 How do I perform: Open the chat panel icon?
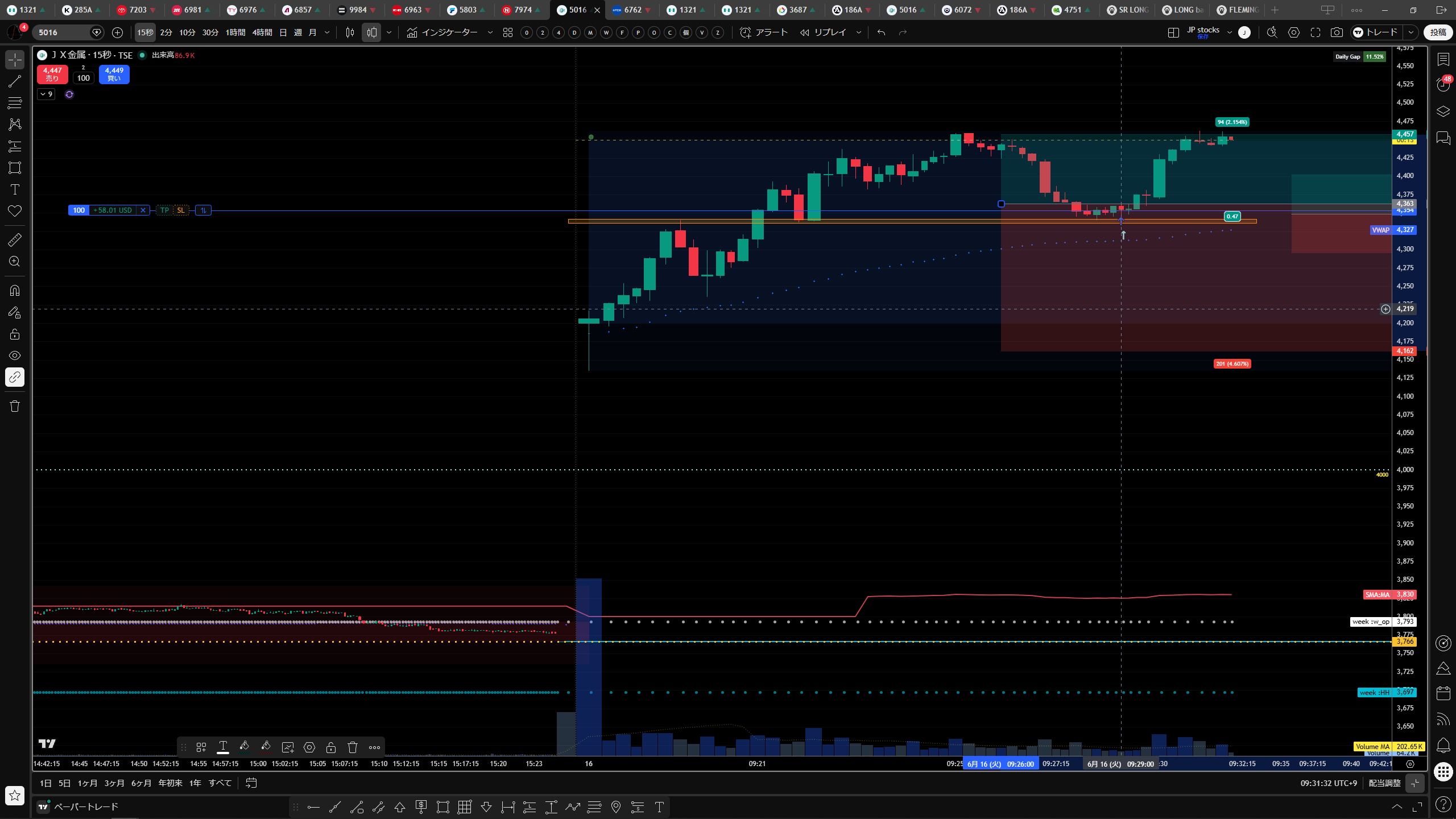[1443, 138]
